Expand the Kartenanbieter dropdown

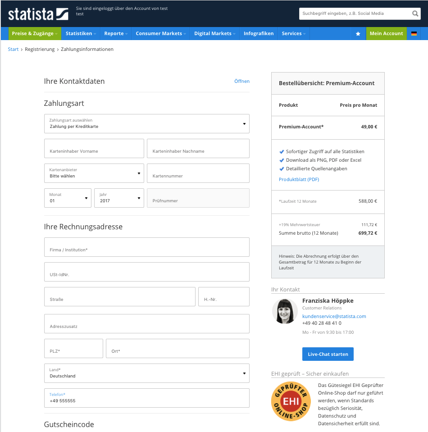(94, 173)
